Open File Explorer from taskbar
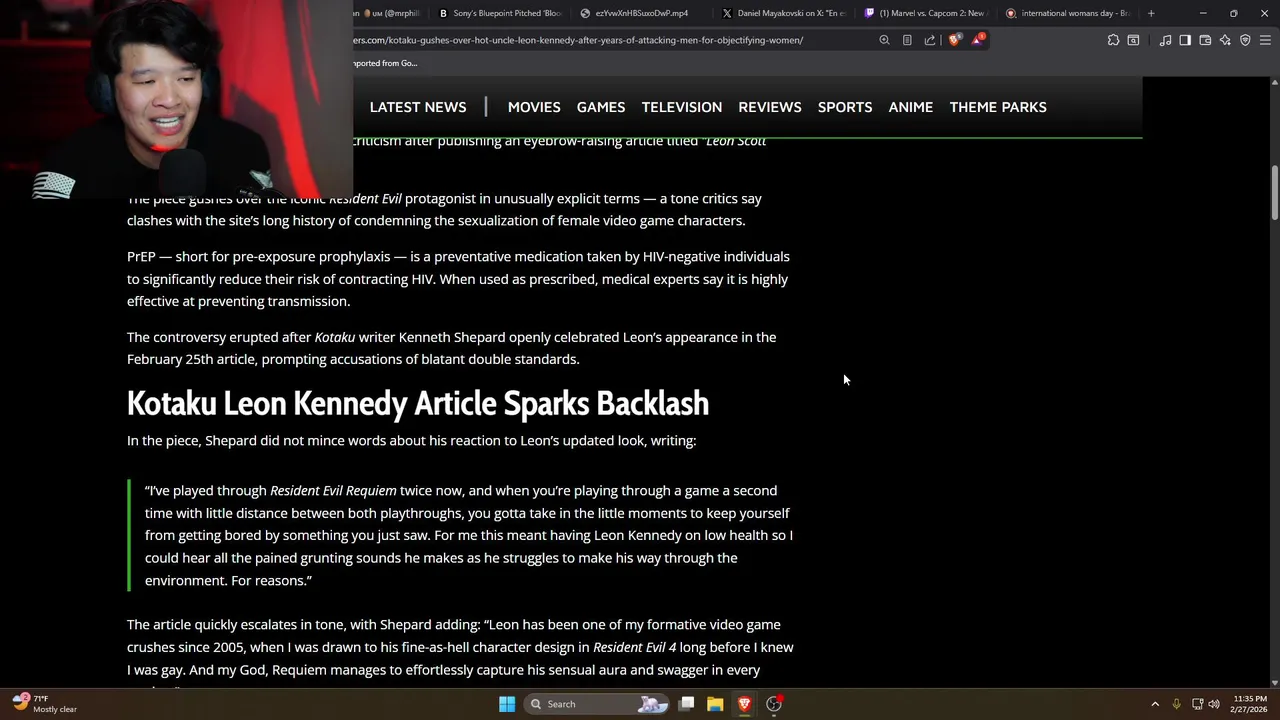This screenshot has width=1280, height=720. (x=715, y=704)
